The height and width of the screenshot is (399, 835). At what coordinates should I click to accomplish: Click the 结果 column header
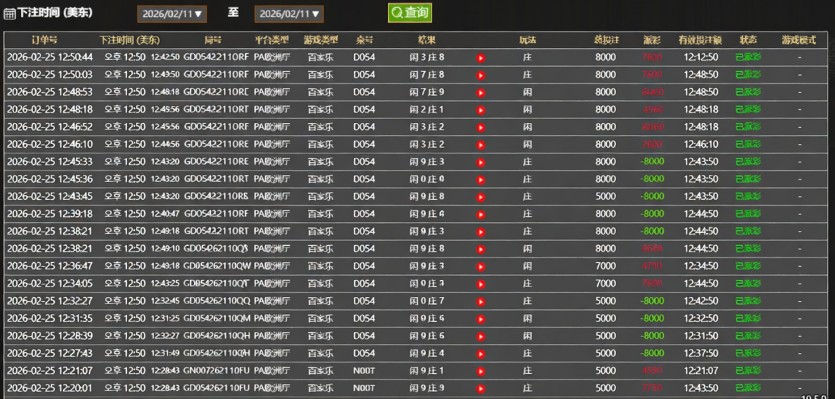pyautogui.click(x=427, y=40)
